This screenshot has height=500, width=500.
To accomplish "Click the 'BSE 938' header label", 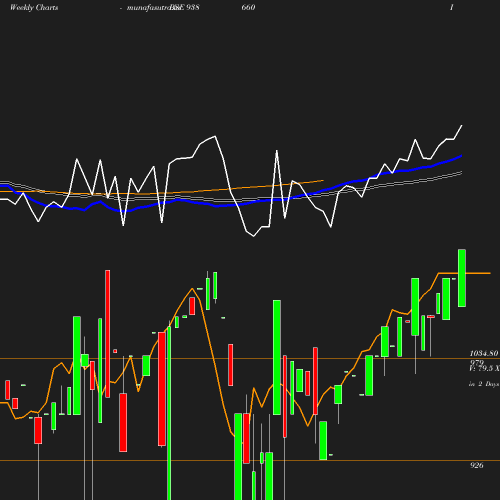I will point(185,7).
